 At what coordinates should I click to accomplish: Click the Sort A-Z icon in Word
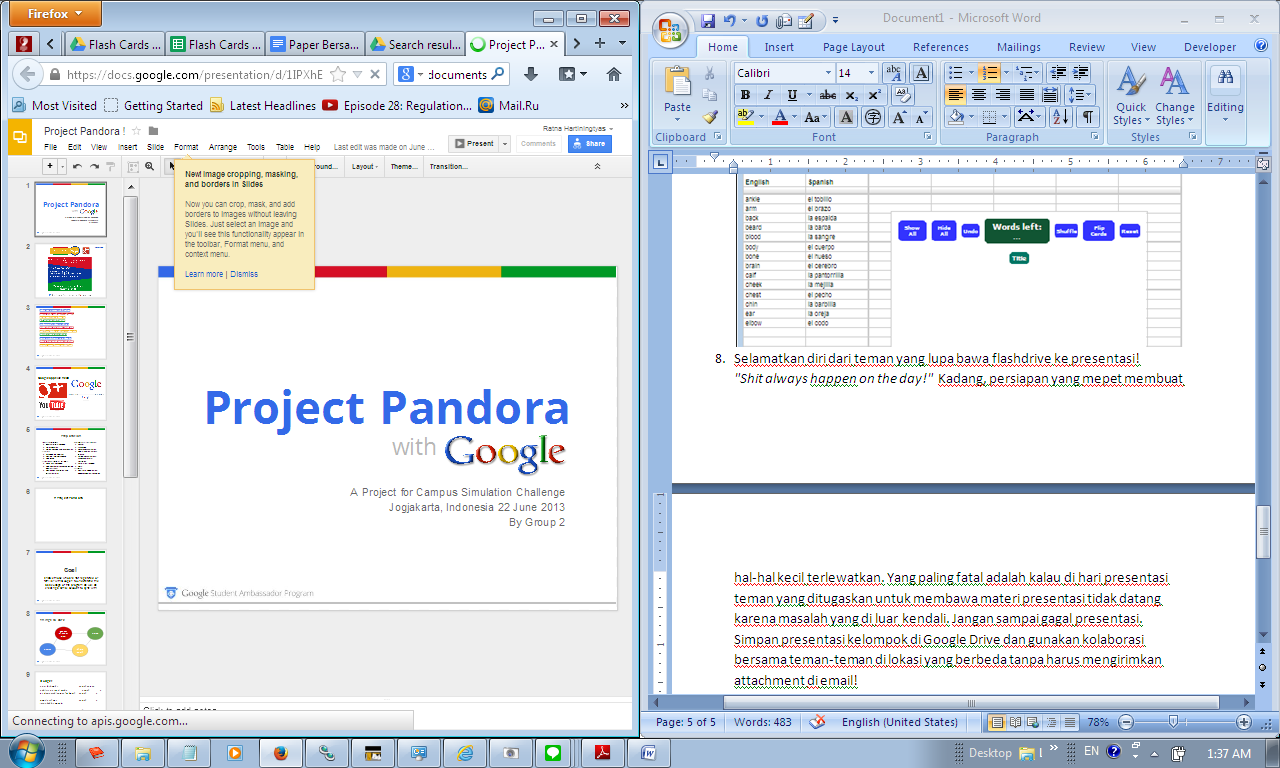coord(1060,117)
